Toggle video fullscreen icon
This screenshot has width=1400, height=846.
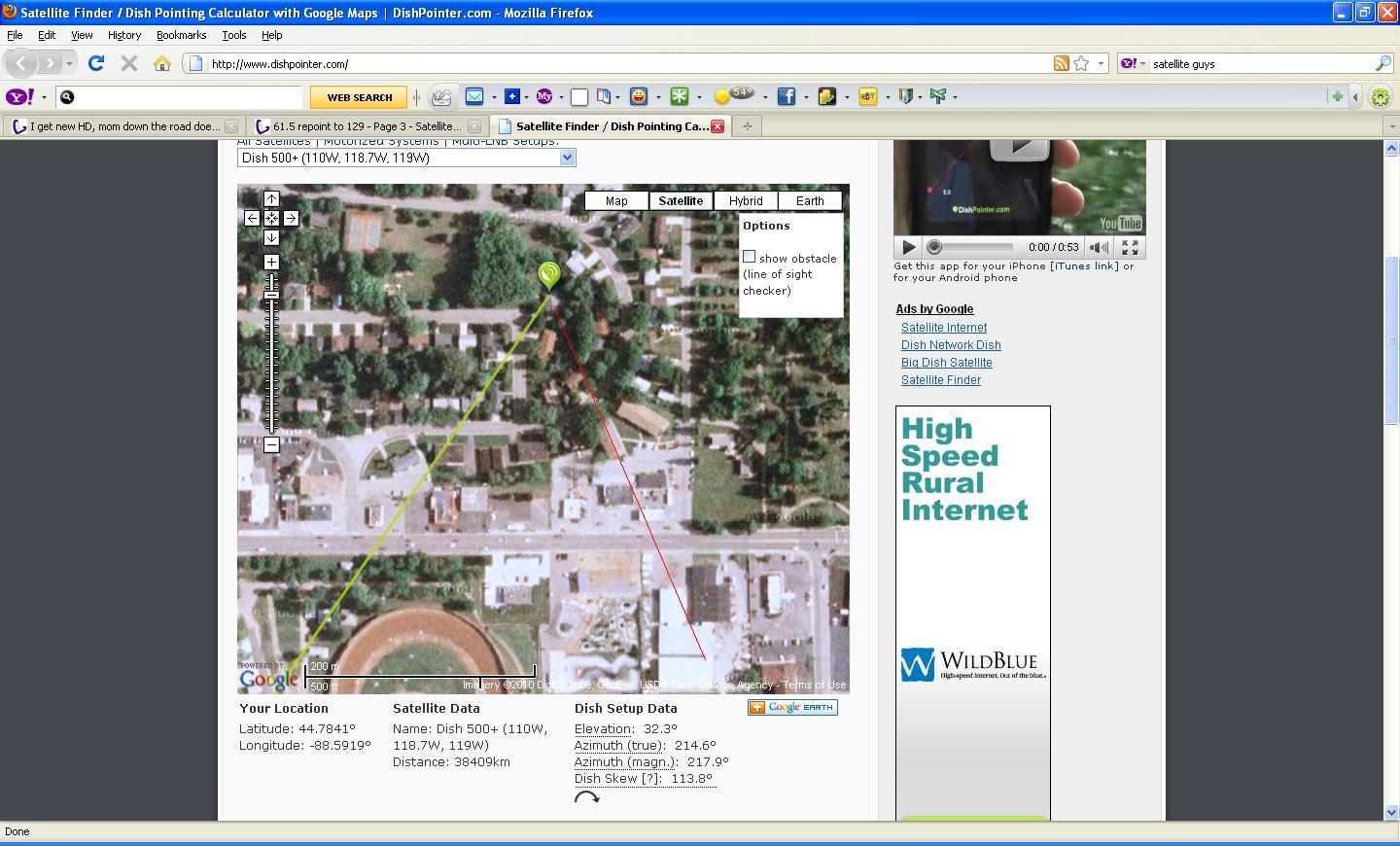pyautogui.click(x=1130, y=247)
